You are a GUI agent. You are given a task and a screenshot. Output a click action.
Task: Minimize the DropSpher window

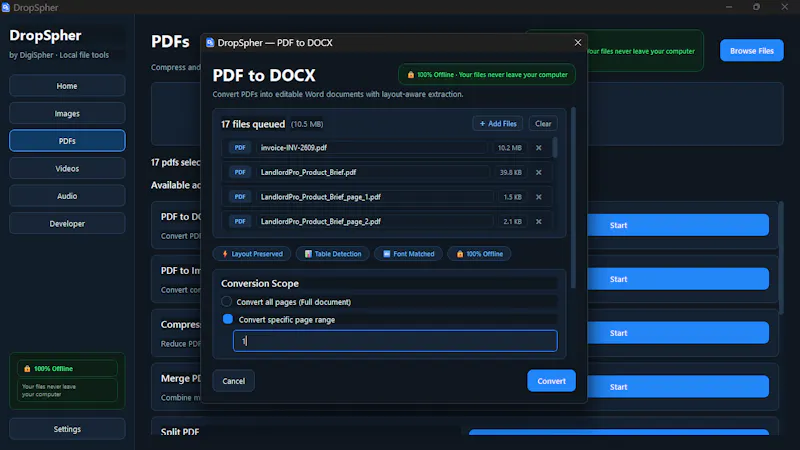coord(729,7)
